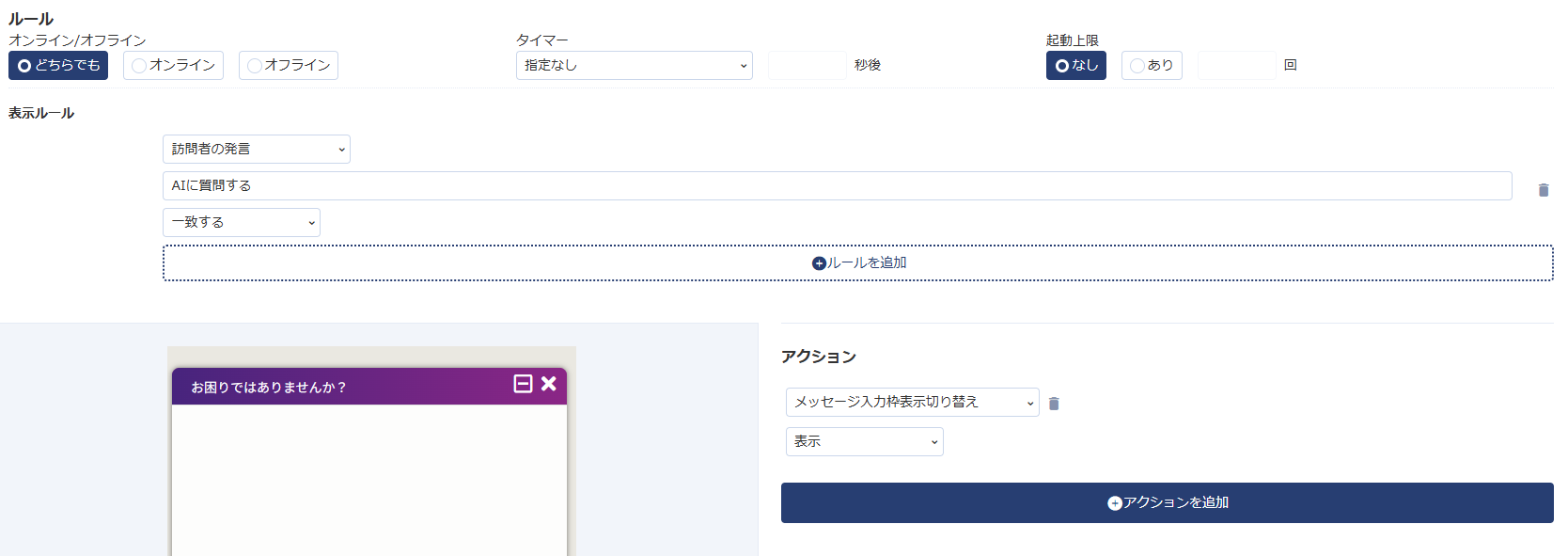Click the timer seconds input field

point(807,66)
